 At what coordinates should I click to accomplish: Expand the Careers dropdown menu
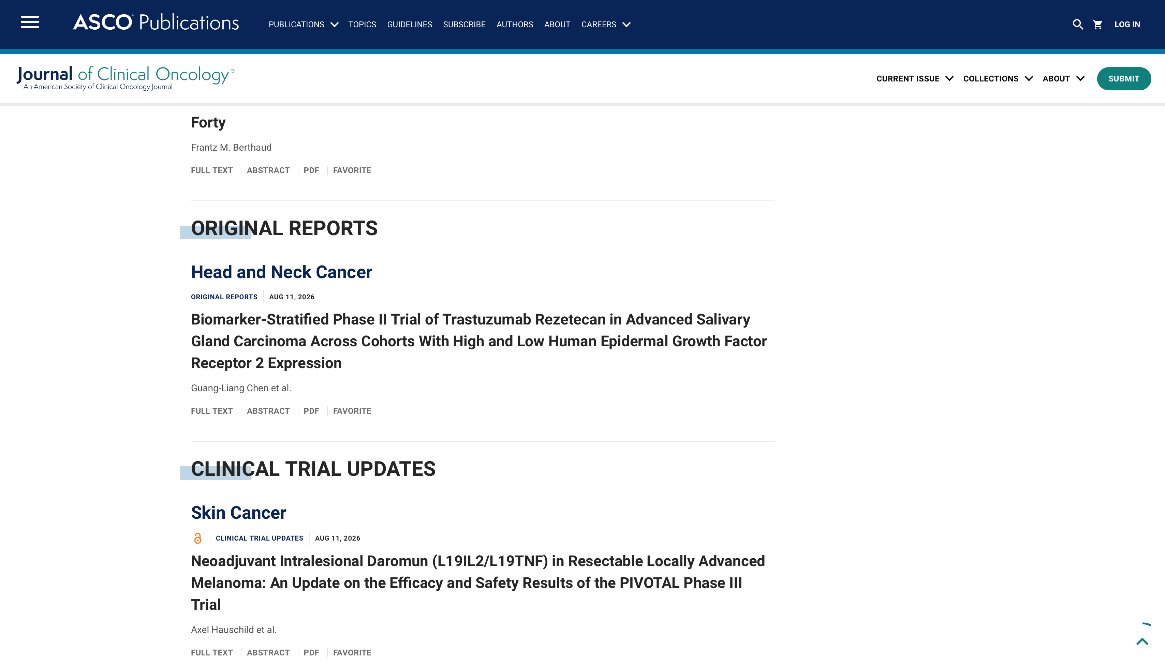[x=606, y=25]
